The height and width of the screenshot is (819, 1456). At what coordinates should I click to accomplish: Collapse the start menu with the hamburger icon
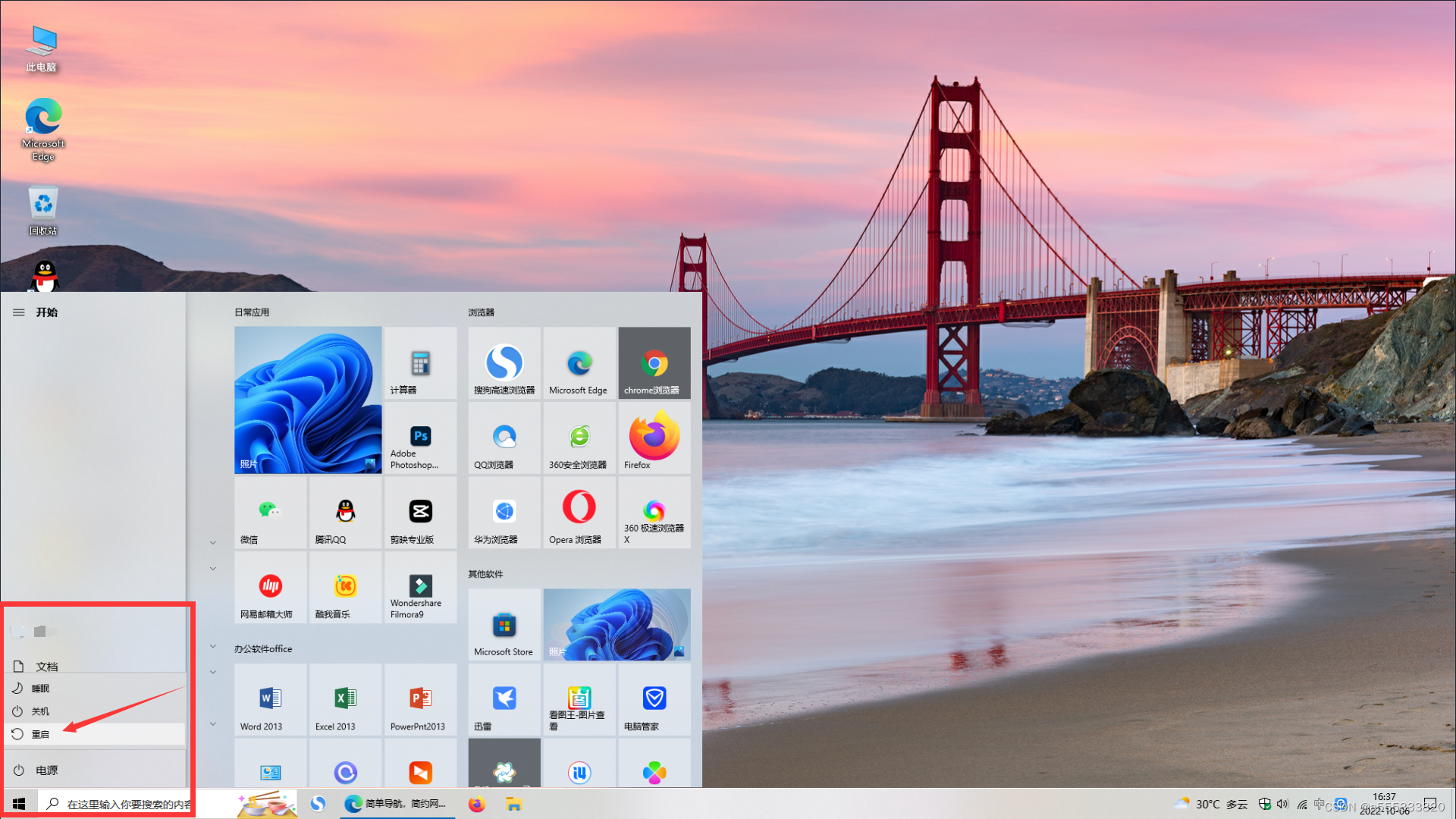(19, 312)
